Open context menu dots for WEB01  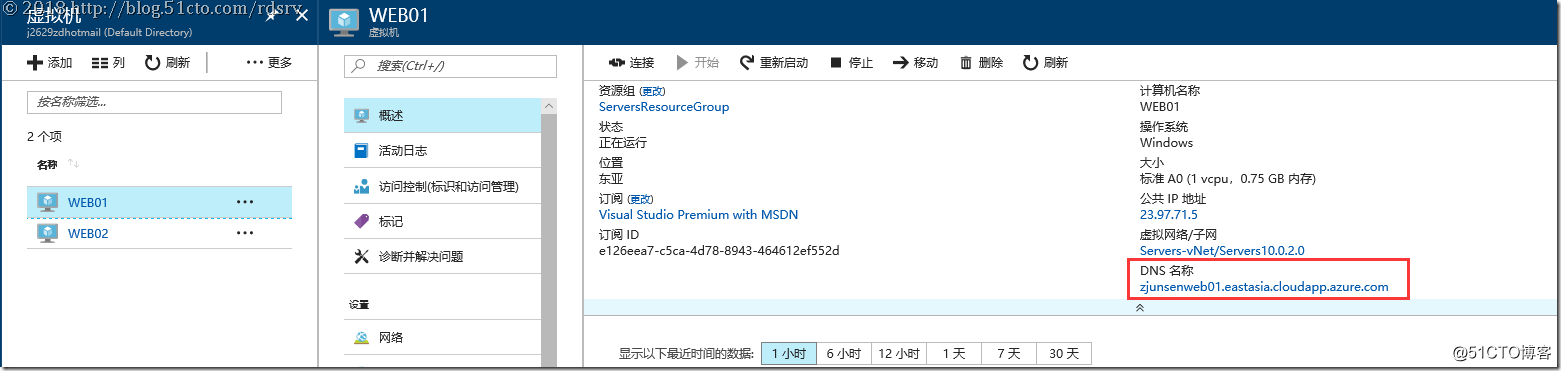coord(245,202)
